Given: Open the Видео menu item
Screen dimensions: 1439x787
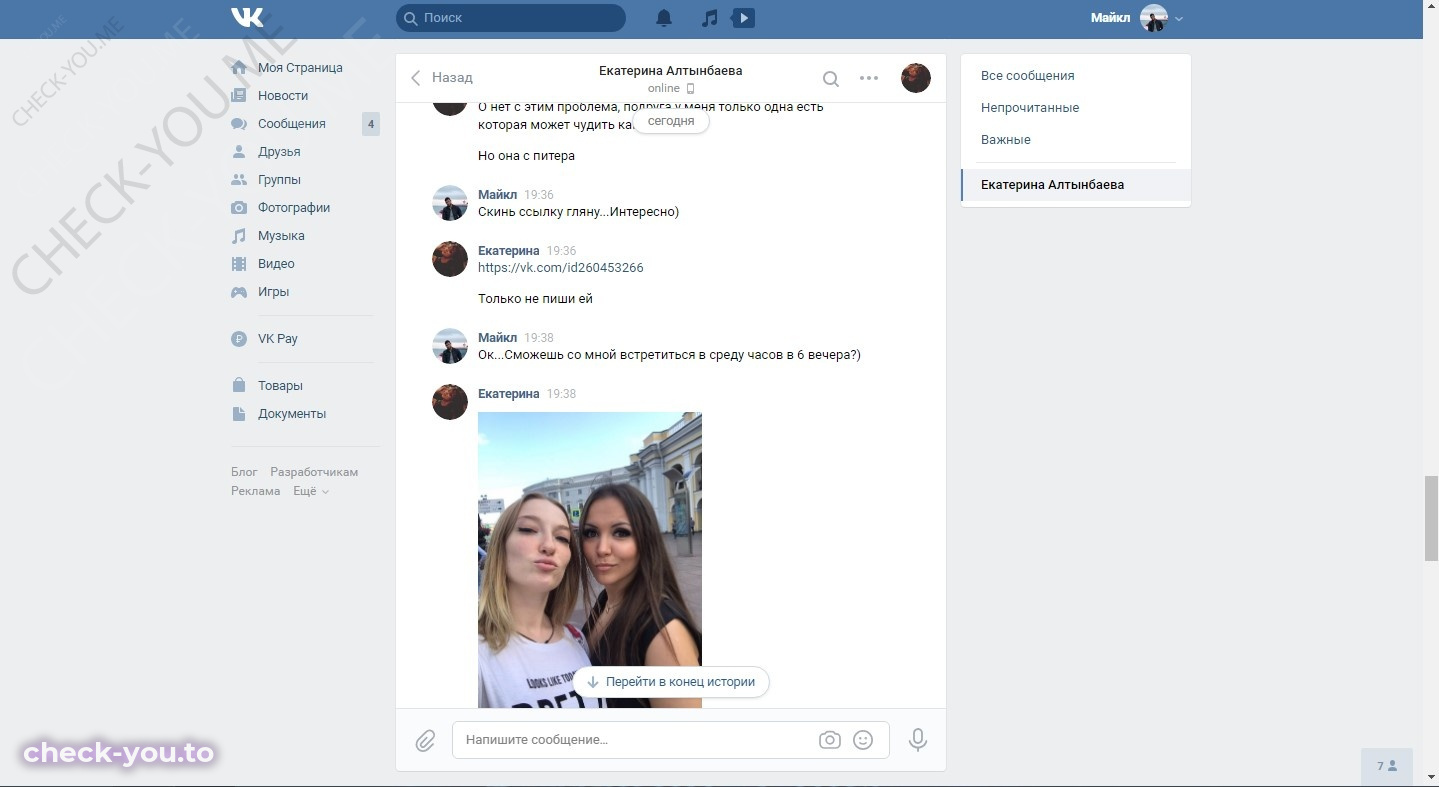Looking at the screenshot, I should click(276, 264).
